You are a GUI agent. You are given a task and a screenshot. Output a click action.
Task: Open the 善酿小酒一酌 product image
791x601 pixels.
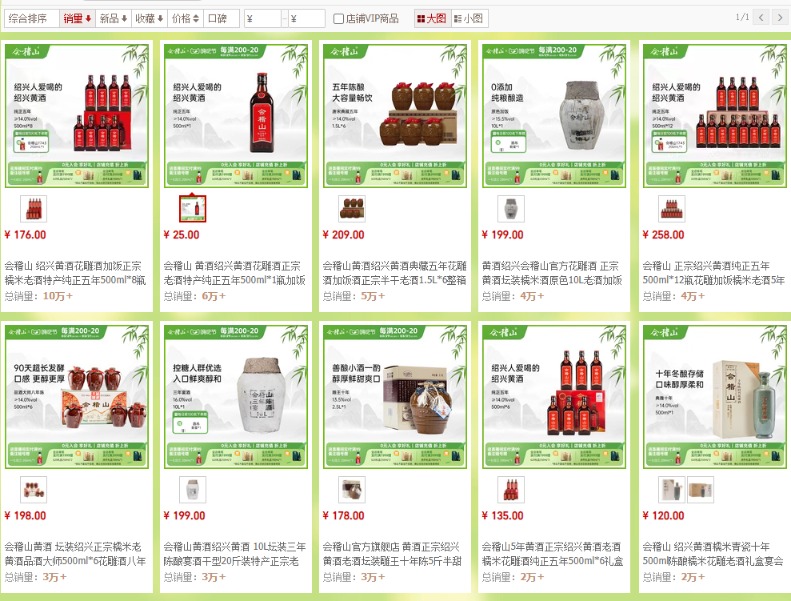395,397
